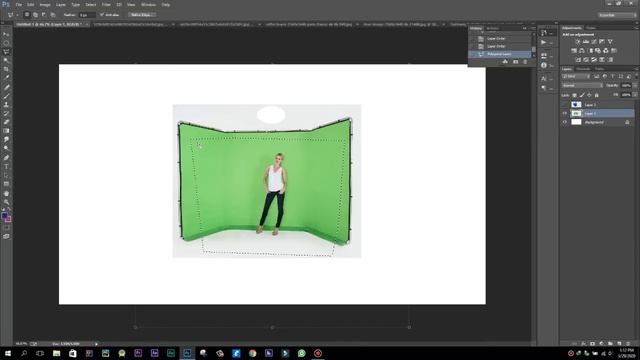Image resolution: width=640 pixels, height=360 pixels.
Task: Create a new layer in Layers panel
Action: pos(620,344)
